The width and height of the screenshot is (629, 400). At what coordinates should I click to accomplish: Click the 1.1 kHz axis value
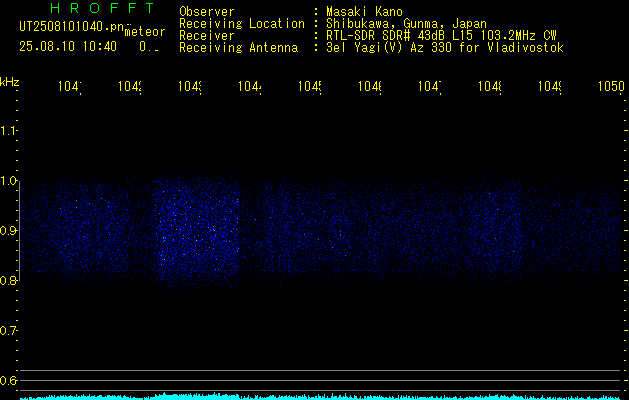[x=8, y=130]
